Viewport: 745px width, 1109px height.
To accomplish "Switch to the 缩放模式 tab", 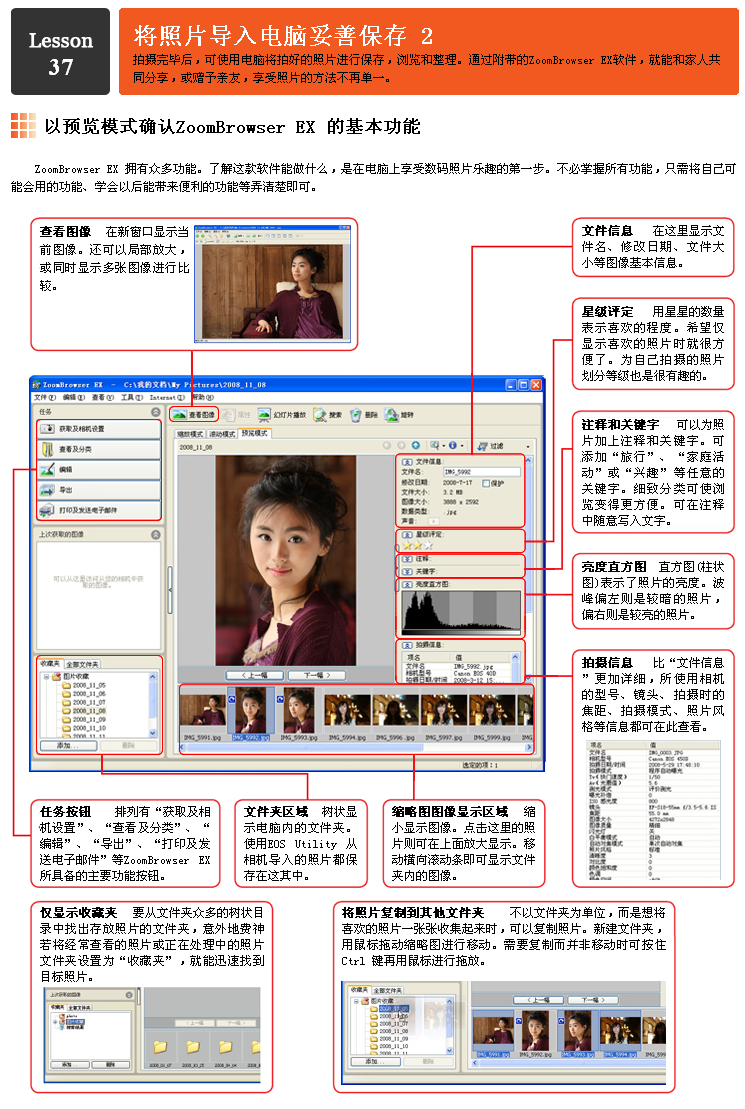I will pyautogui.click(x=190, y=434).
